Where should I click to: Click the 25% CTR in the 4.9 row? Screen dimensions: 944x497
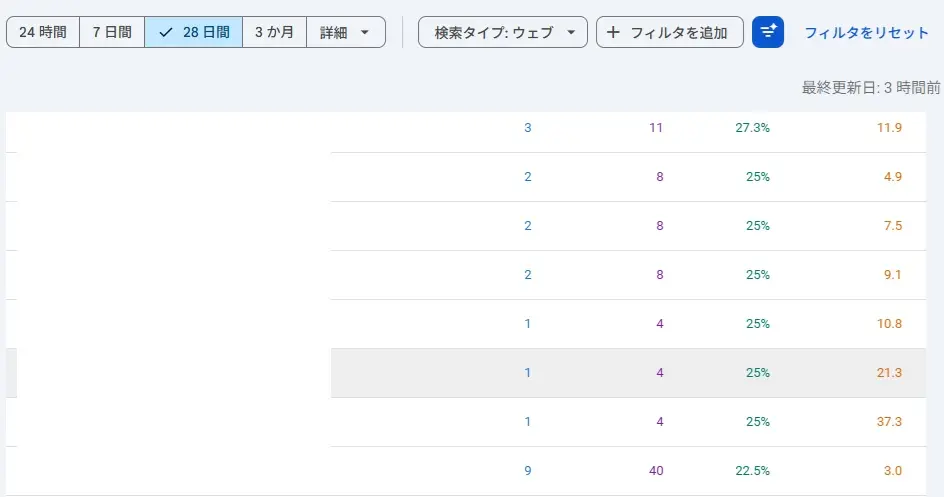point(757,177)
